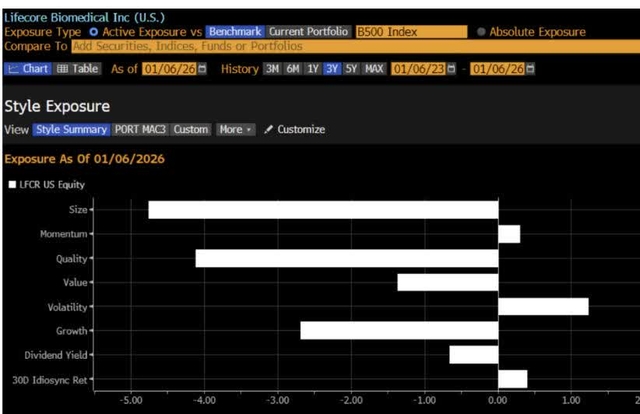Viewport: 640px width, 414px height.
Task: Click the Dividend Yield axis label
Action: click(x=56, y=355)
